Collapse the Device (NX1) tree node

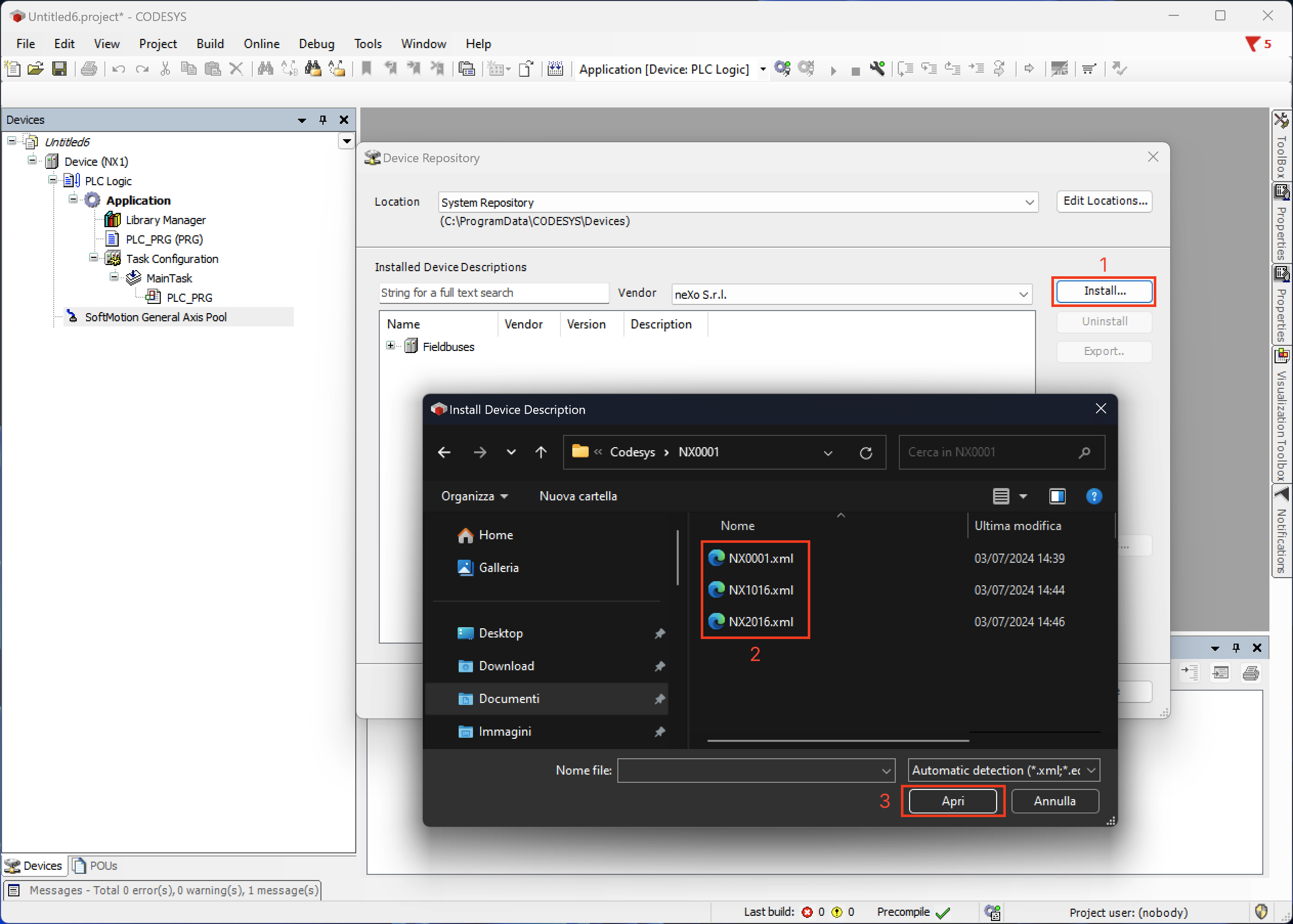click(x=32, y=161)
